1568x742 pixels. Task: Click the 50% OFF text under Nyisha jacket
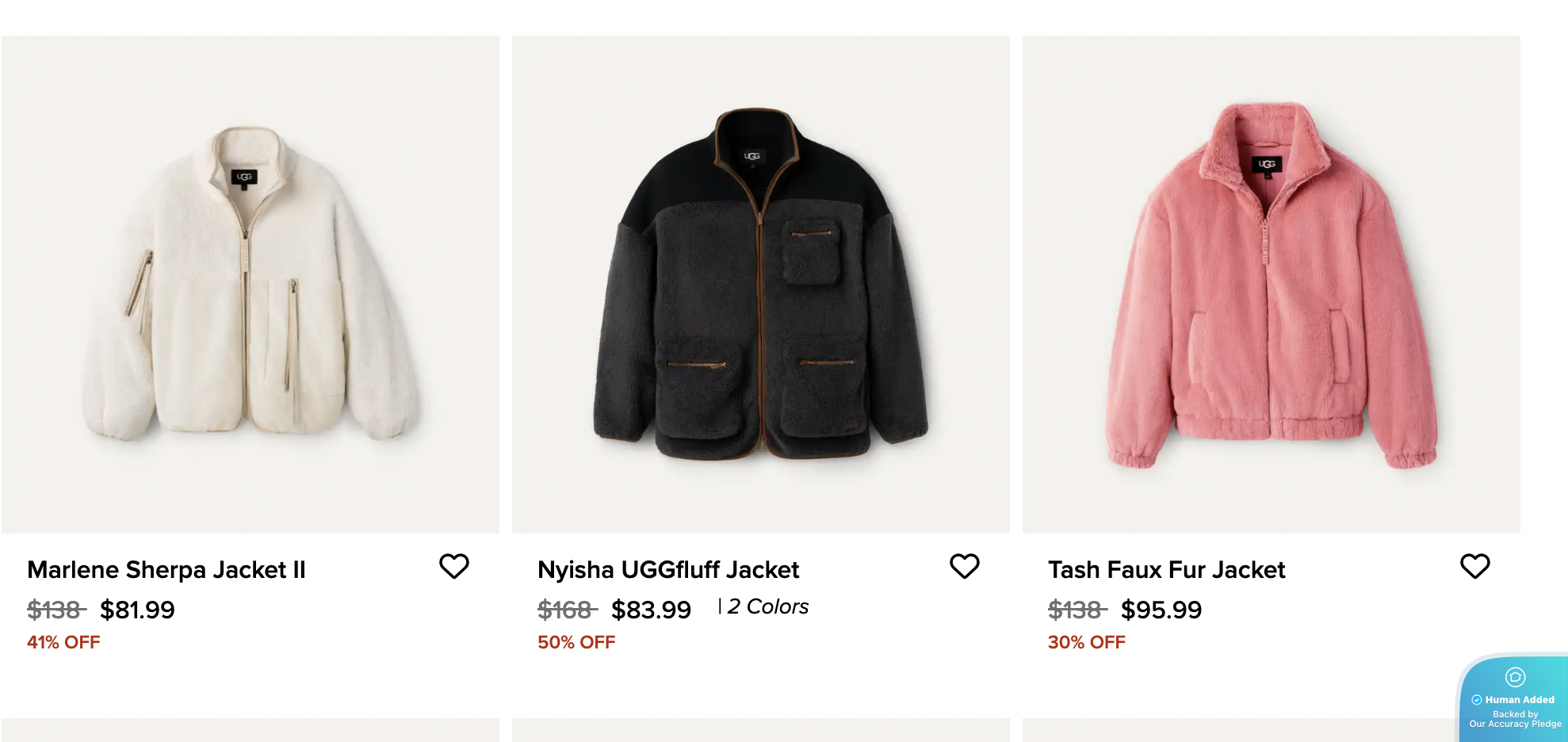tap(576, 642)
